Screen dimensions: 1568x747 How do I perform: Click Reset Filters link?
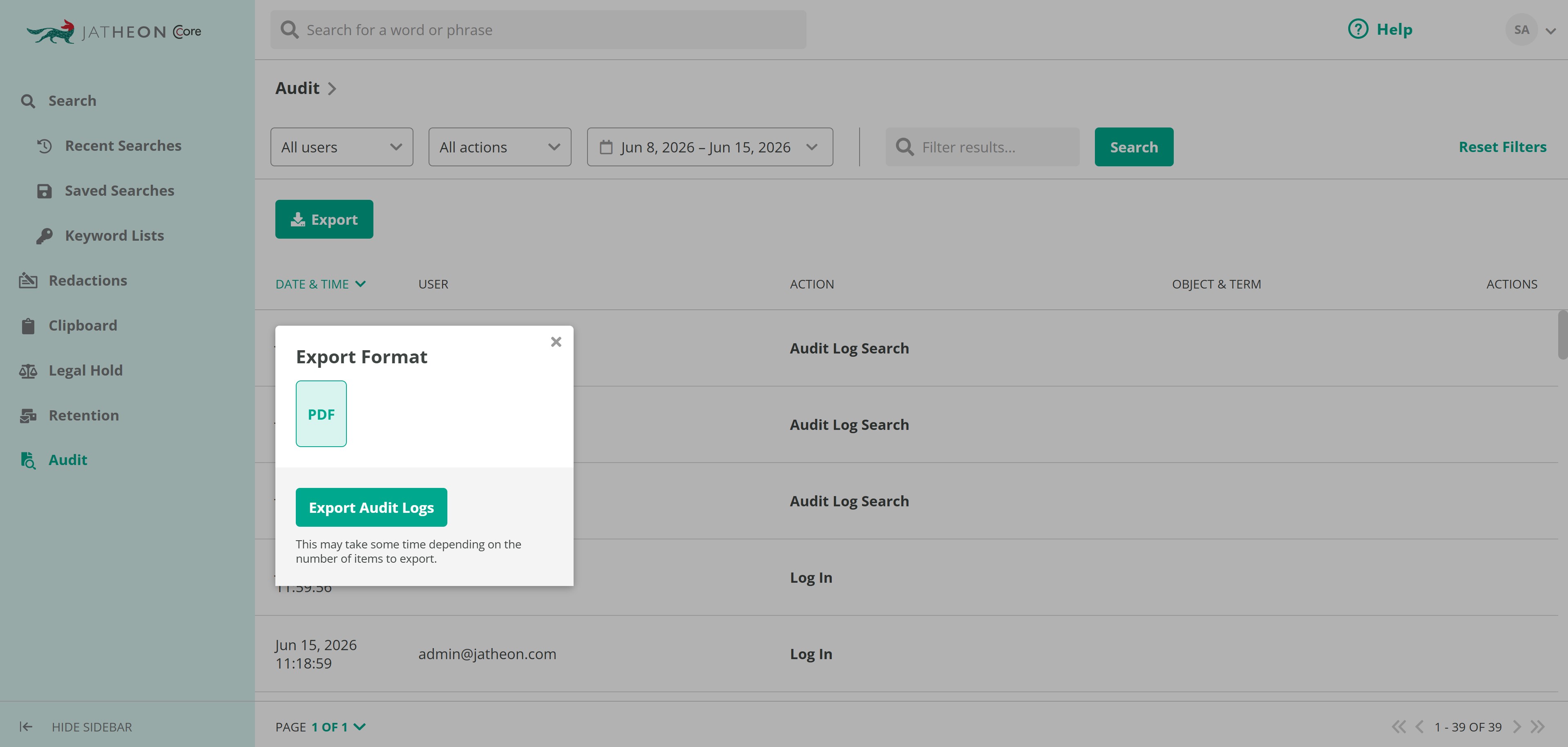[1502, 147]
